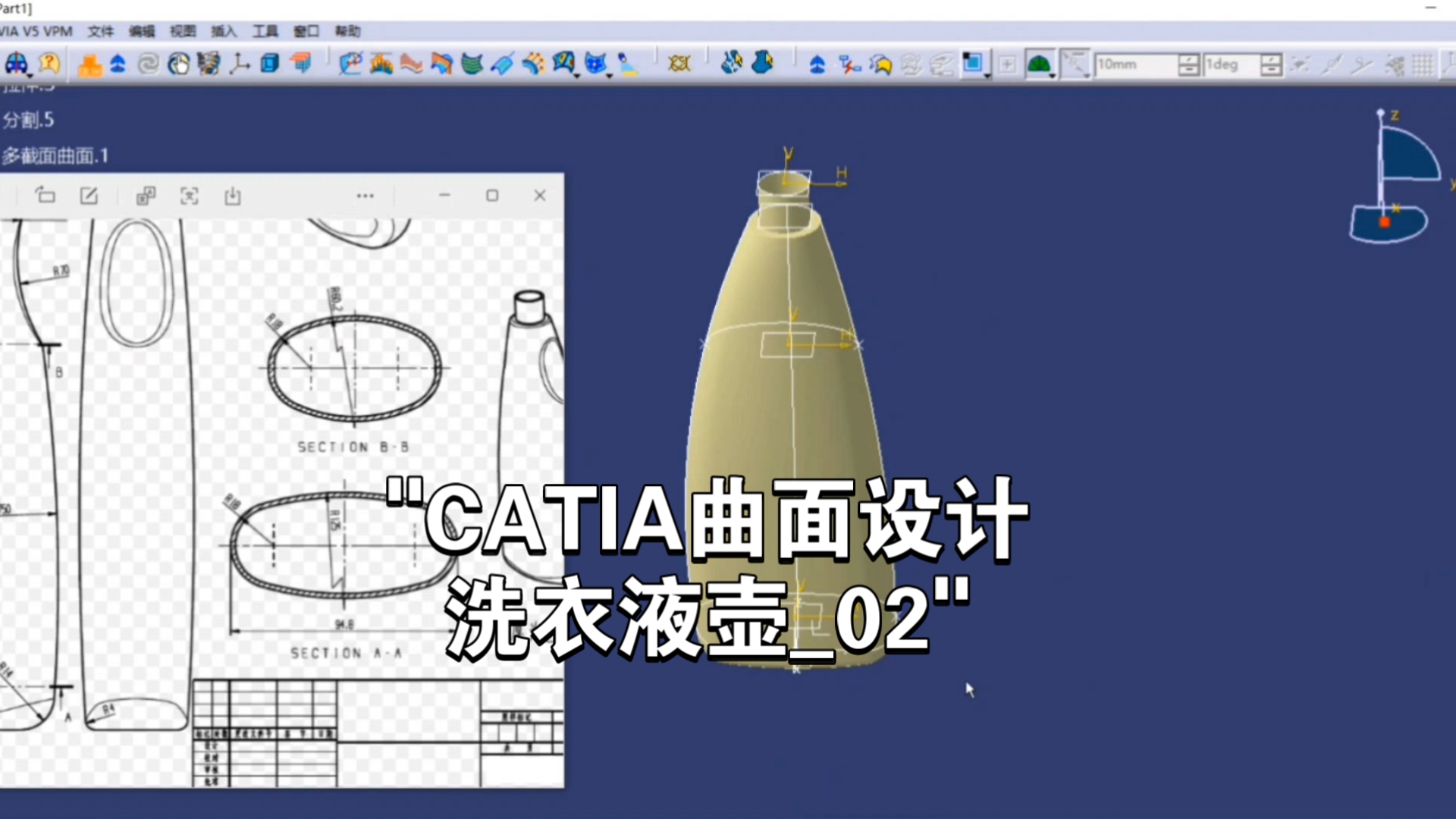Click the What's This help icon
The image size is (1456, 819).
[x=49, y=63]
